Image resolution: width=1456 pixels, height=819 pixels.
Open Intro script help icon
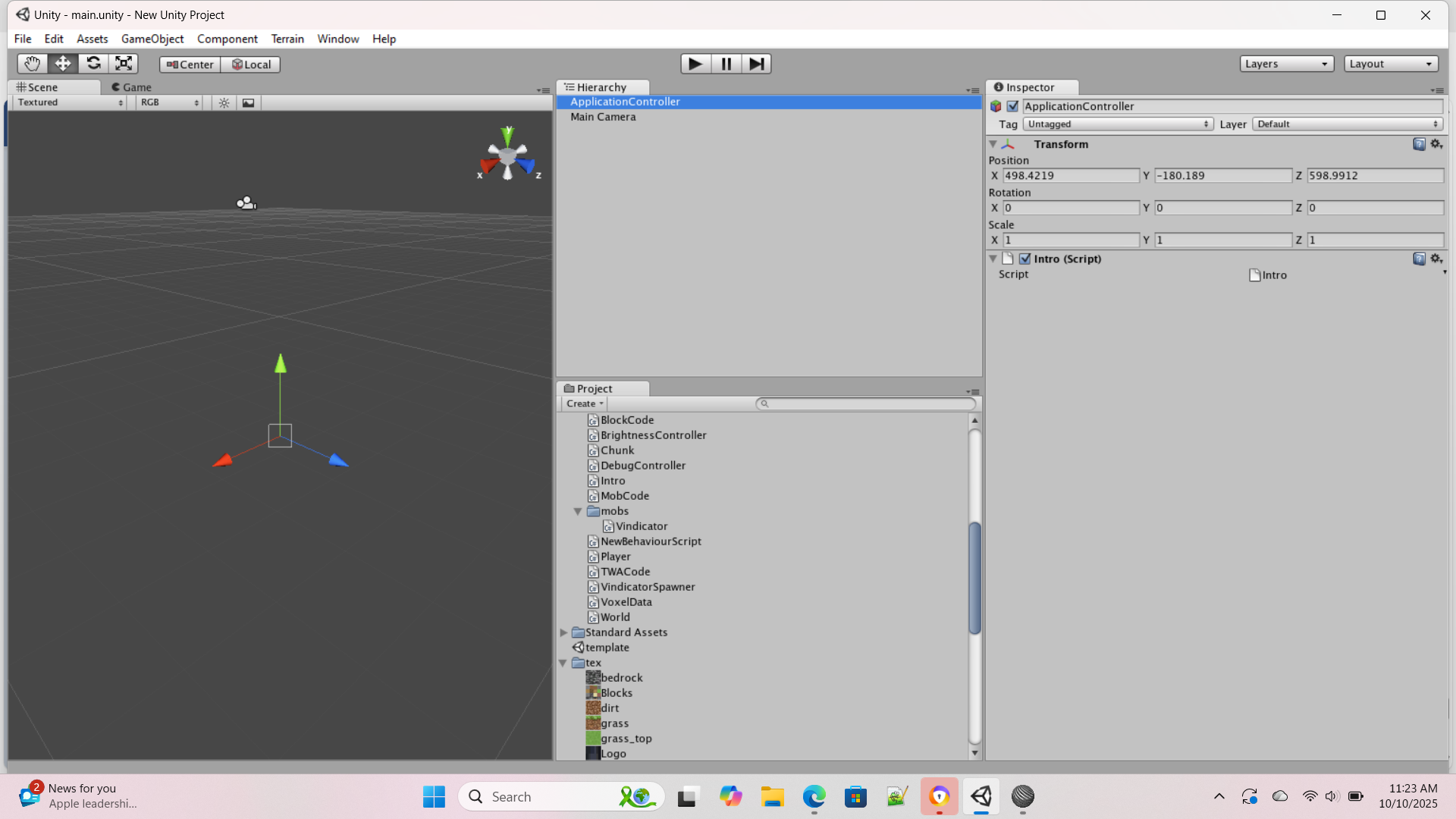[1419, 259]
